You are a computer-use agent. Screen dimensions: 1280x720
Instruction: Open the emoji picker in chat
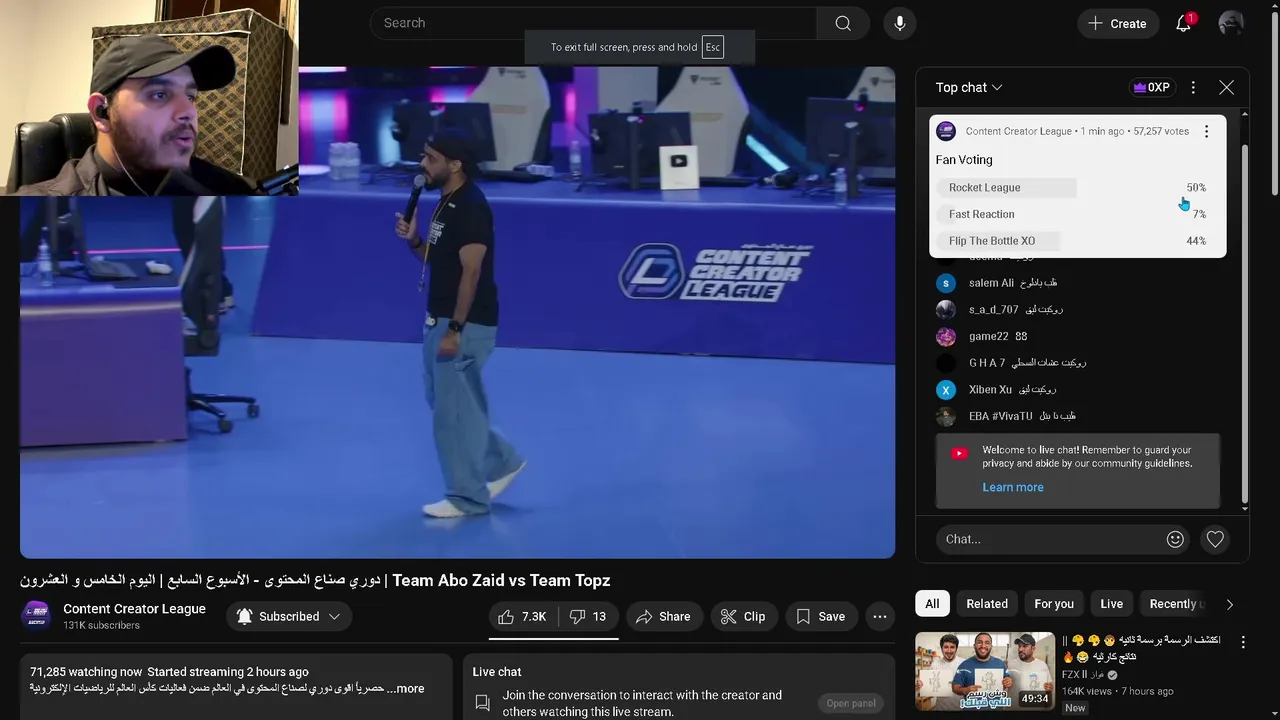point(1175,539)
